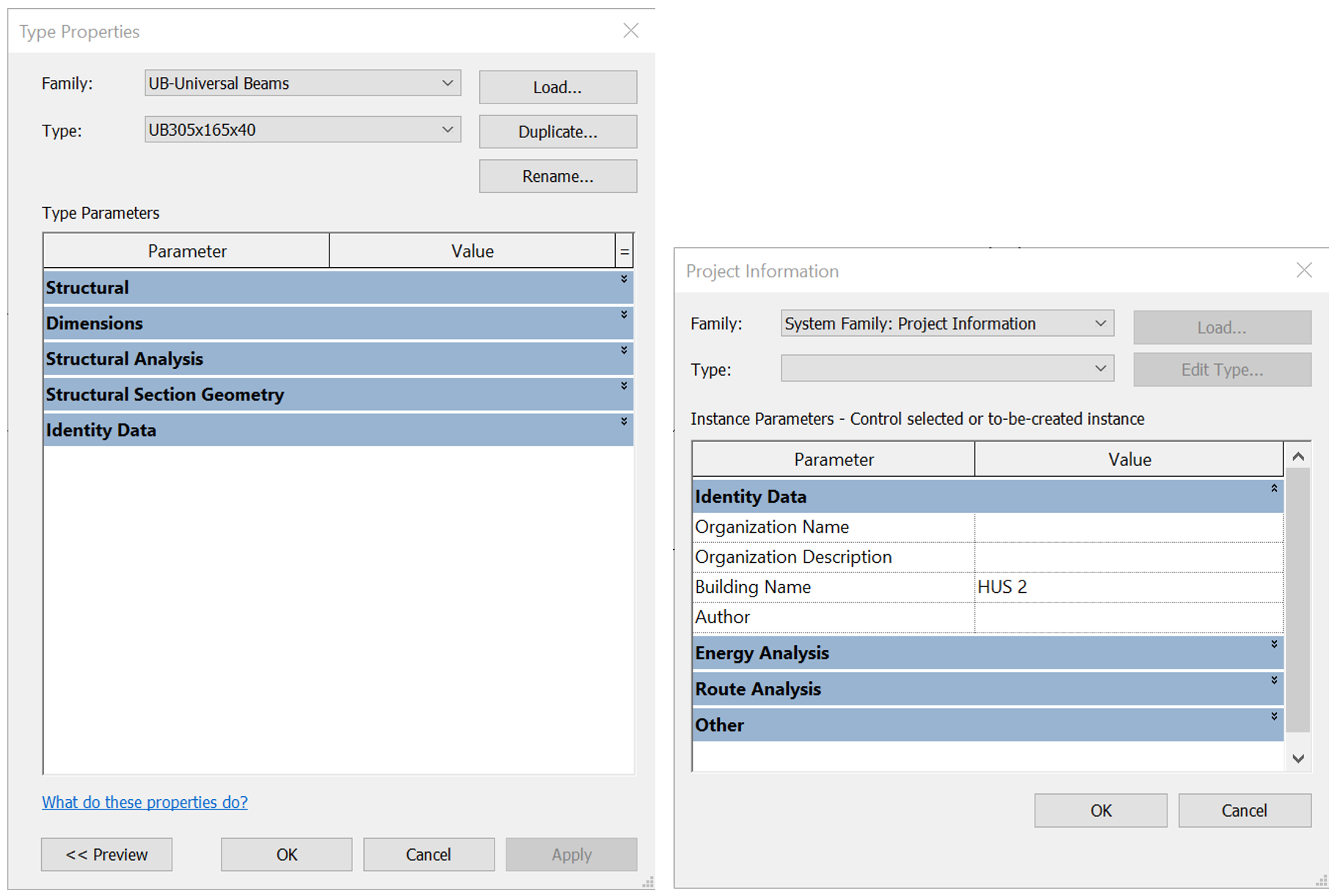Open the Type dropdown showing UB305x165x40
1337x896 pixels.
point(302,130)
